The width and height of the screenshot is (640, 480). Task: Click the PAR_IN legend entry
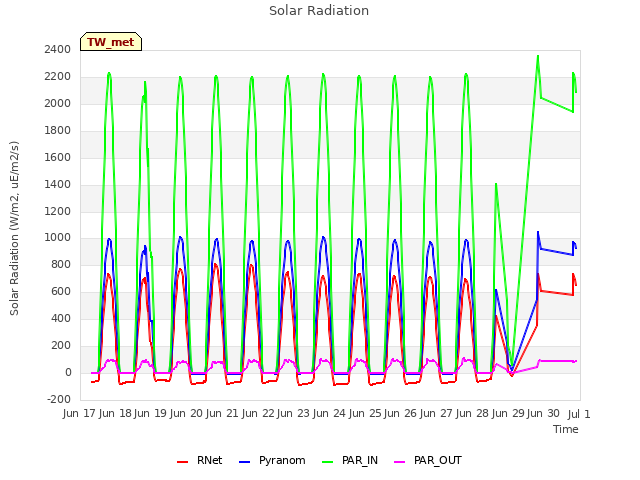(350, 460)
